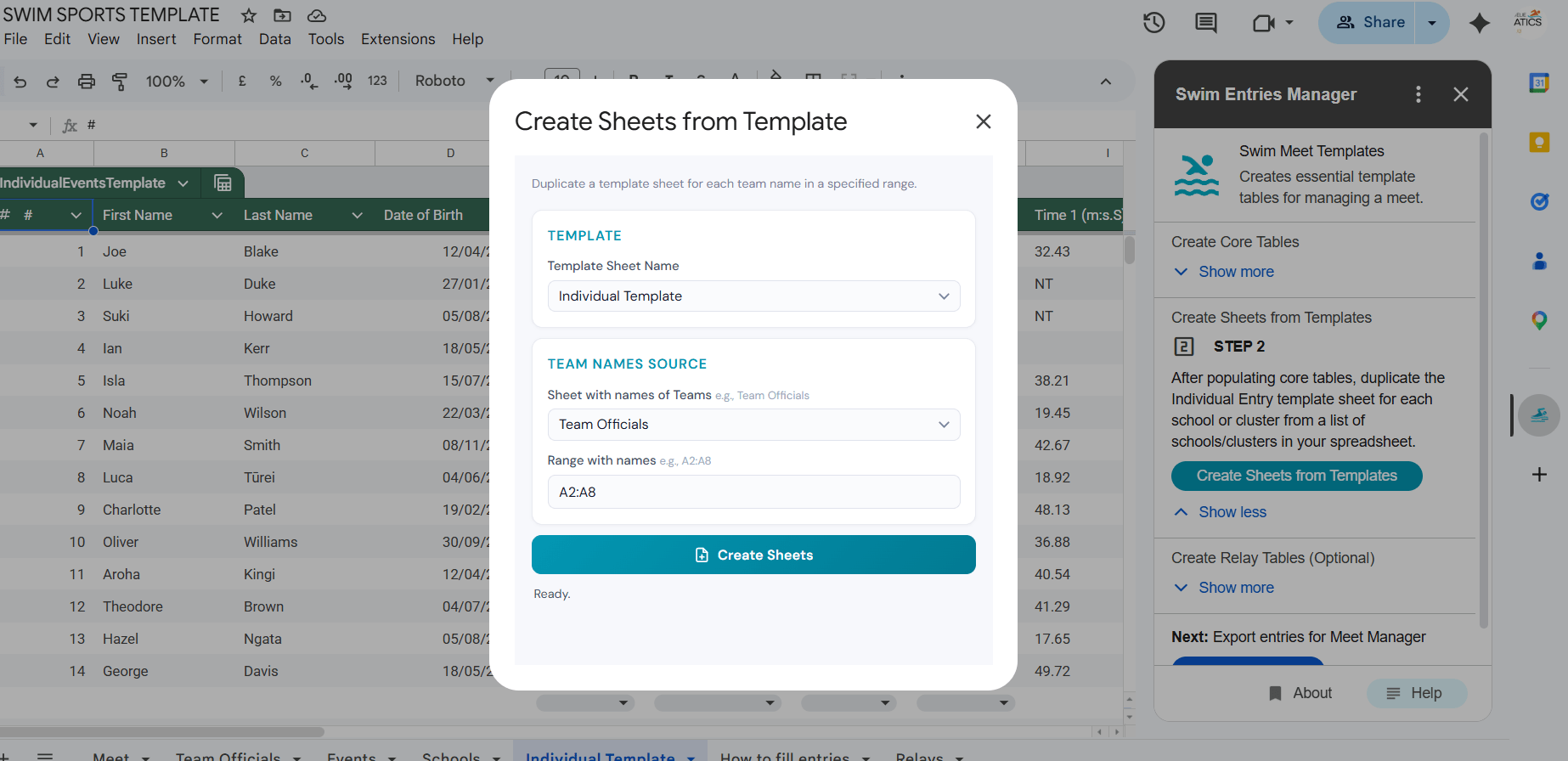Open the Extensions menu
The height and width of the screenshot is (761, 1568).
[398, 39]
